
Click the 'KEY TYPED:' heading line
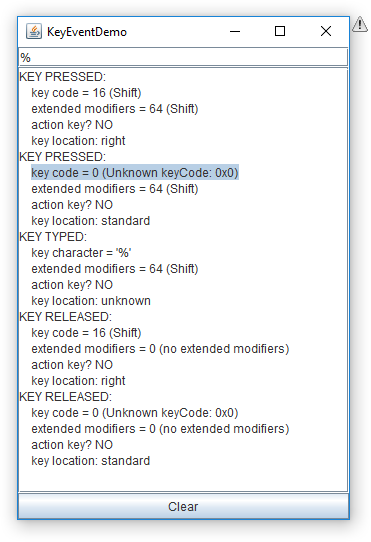tap(53, 237)
